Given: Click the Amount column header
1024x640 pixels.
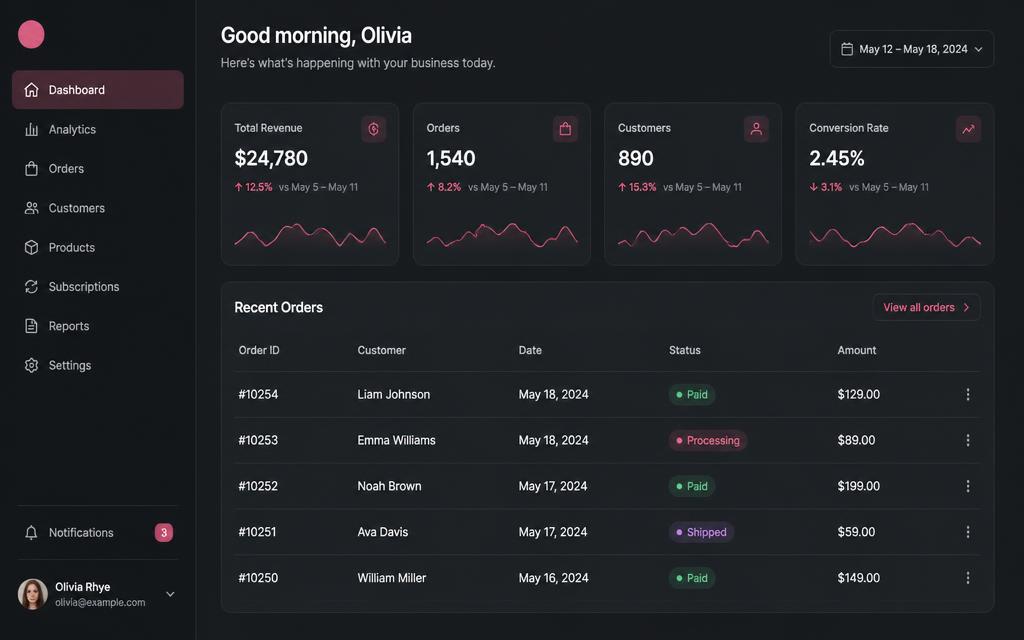Looking at the screenshot, I should click(857, 350).
